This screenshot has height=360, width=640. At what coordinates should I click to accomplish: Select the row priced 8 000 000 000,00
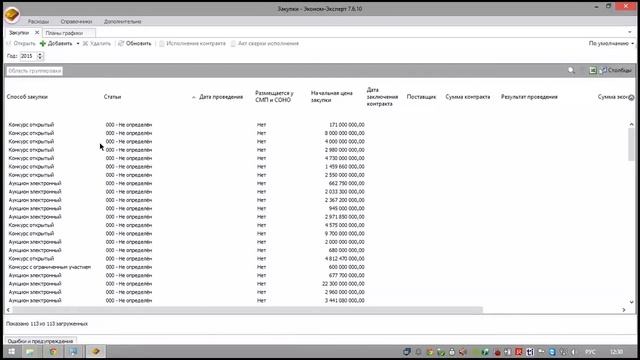click(x=317, y=133)
